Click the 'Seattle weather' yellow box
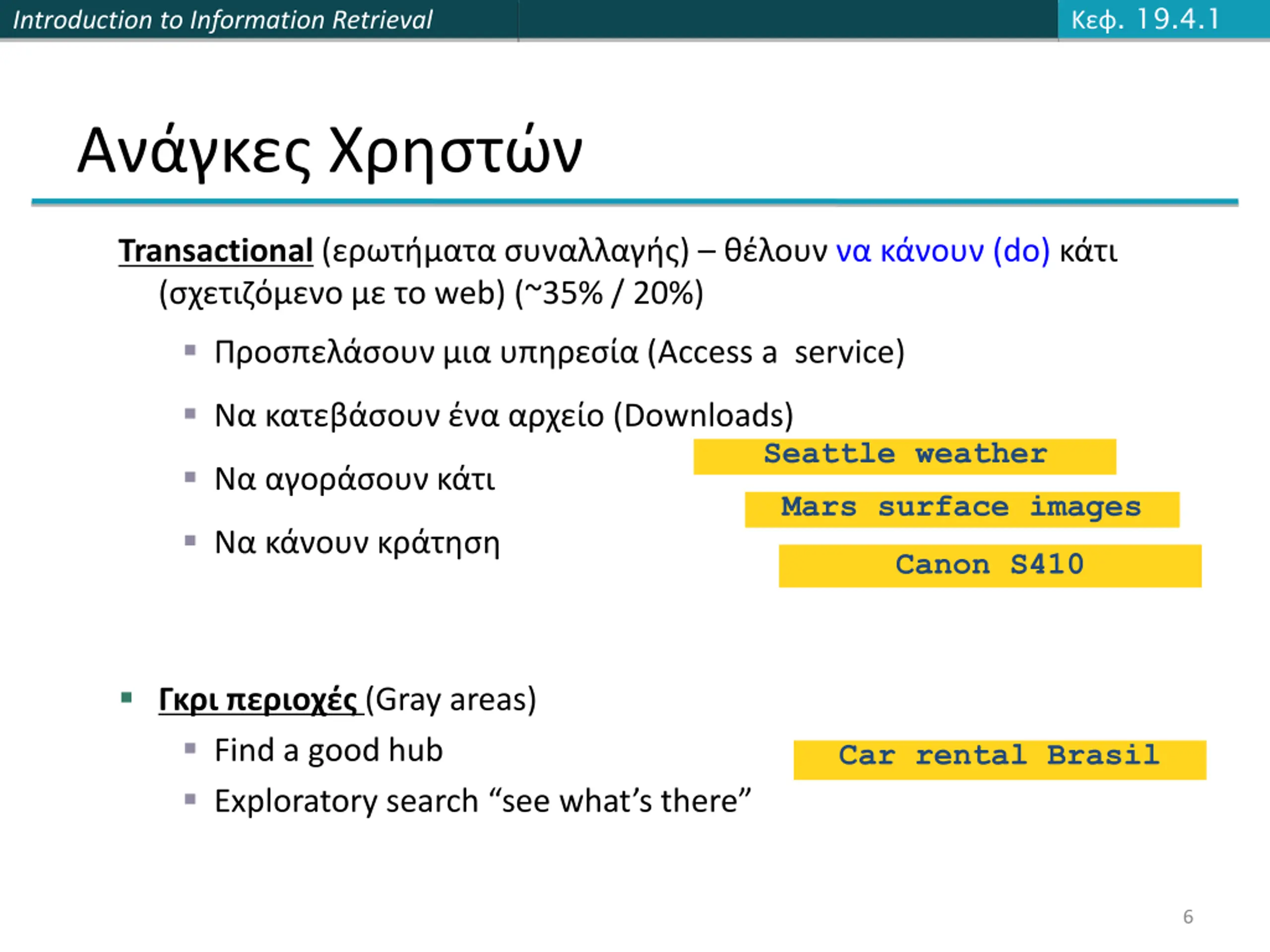This screenshot has height=952, width=1270. coord(905,457)
